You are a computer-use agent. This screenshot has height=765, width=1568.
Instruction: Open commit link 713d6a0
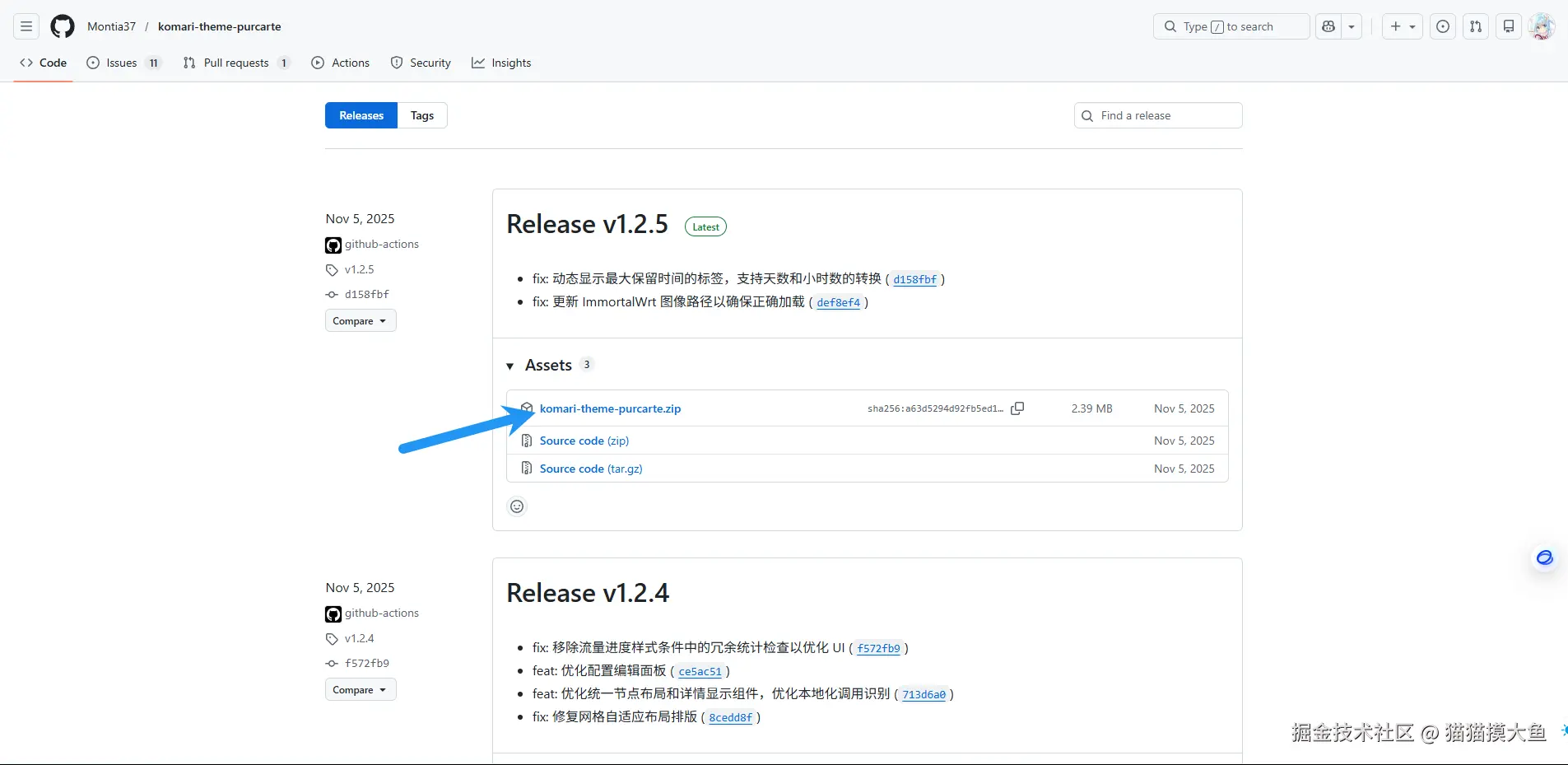point(924,694)
